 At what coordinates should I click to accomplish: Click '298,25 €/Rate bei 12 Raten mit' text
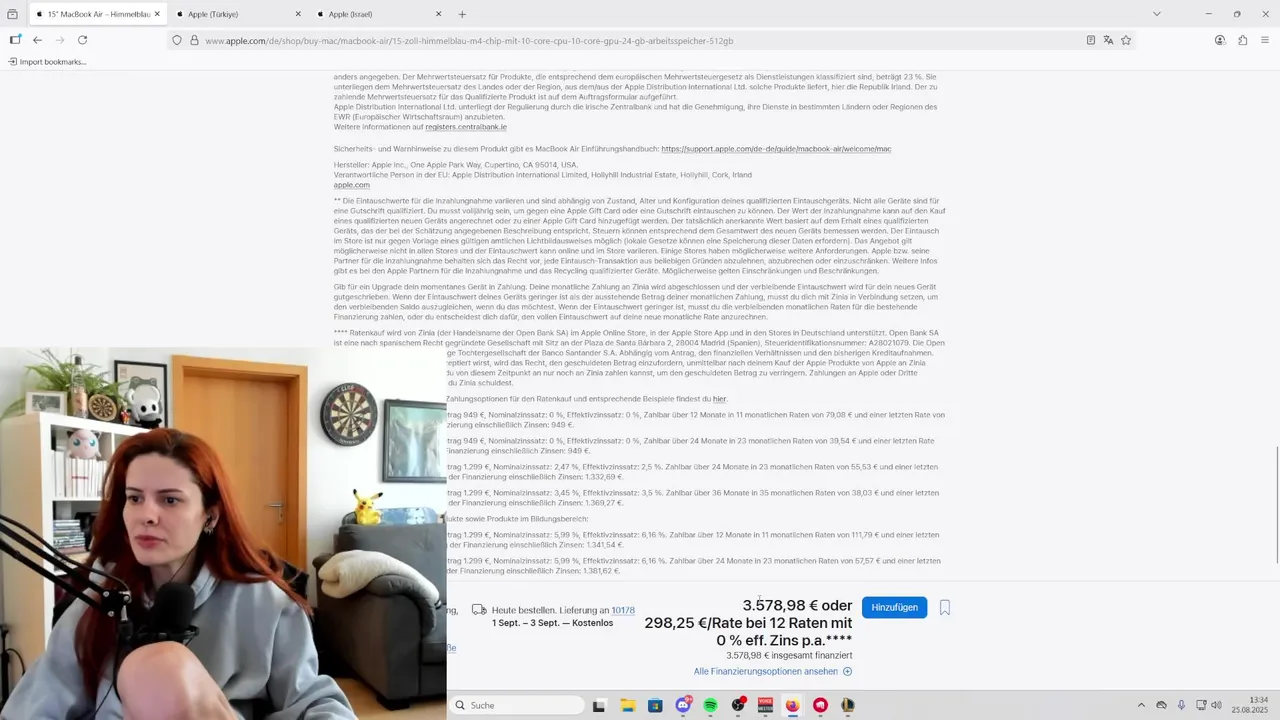point(748,623)
